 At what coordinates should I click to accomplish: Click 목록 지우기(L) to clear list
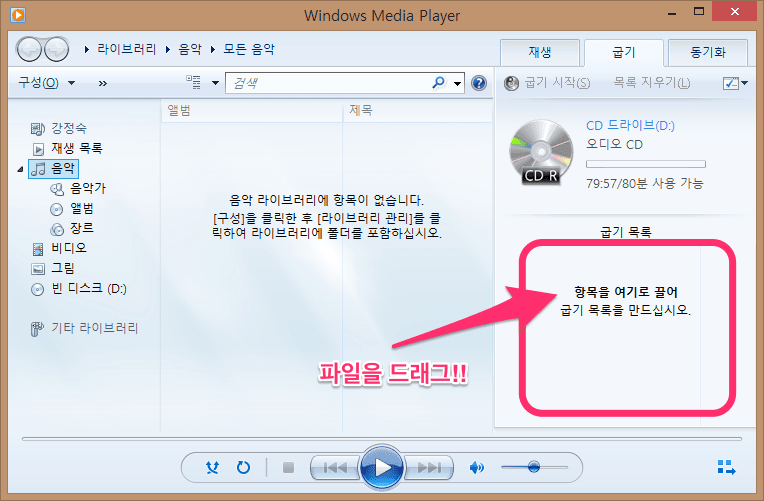(651, 82)
